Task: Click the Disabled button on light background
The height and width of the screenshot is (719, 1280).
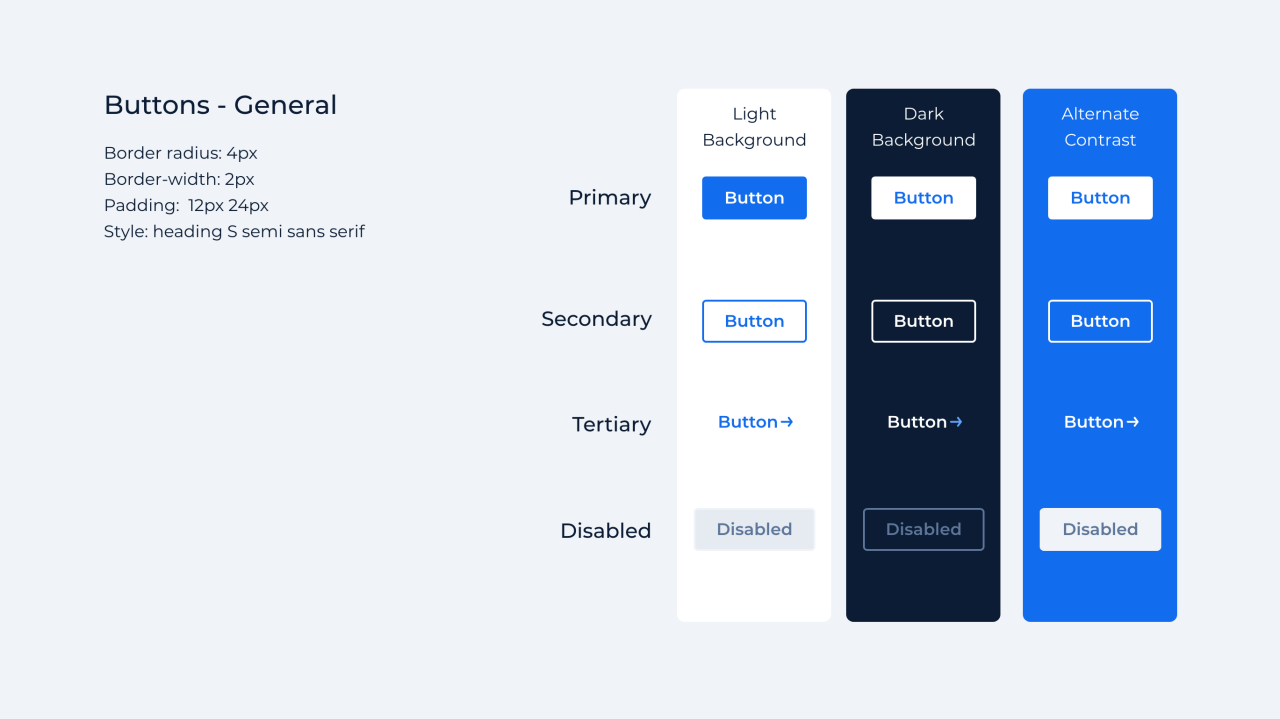Action: [754, 529]
